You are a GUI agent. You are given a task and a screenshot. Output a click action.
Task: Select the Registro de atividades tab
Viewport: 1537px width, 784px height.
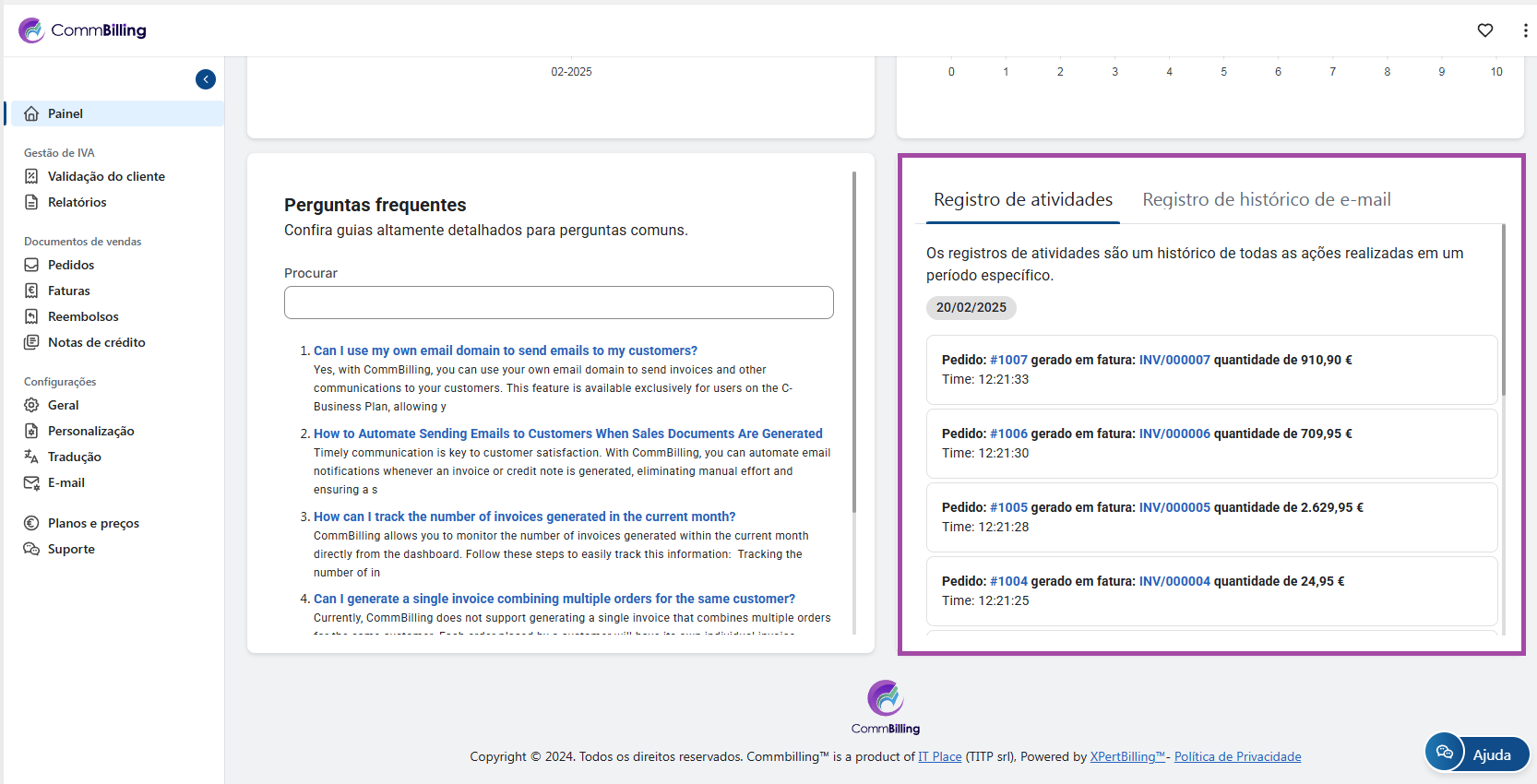click(1022, 200)
